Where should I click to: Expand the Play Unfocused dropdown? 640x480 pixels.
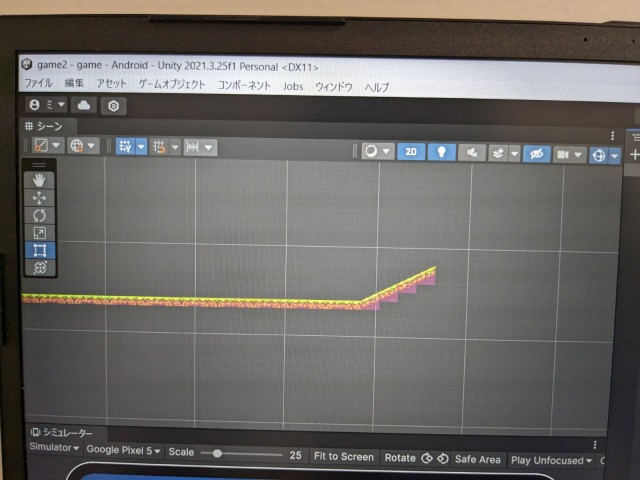(551, 460)
